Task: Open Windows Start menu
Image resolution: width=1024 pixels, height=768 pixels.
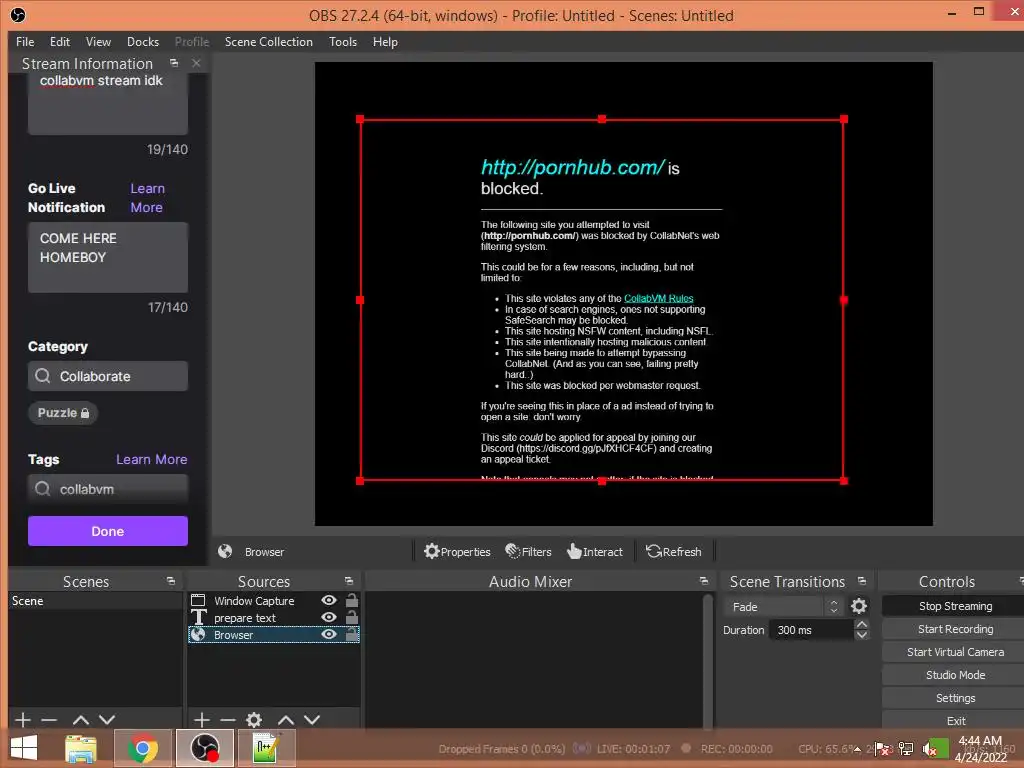Action: click(24, 748)
